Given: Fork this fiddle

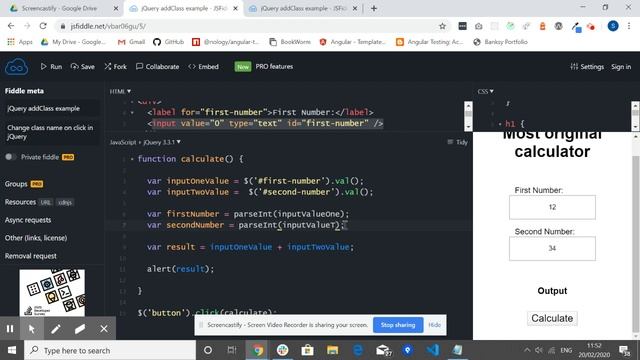Looking at the screenshot, I should pos(116,67).
